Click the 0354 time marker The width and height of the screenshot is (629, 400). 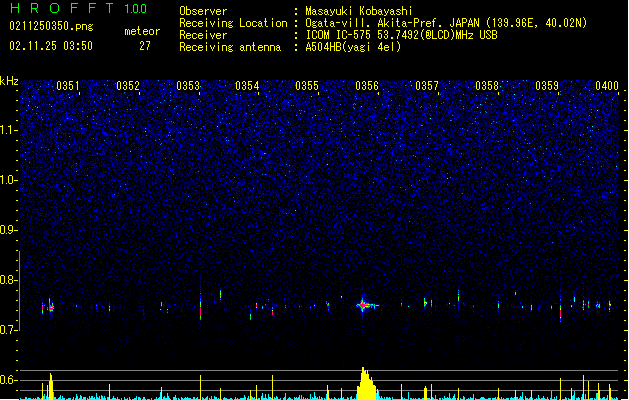[247, 86]
